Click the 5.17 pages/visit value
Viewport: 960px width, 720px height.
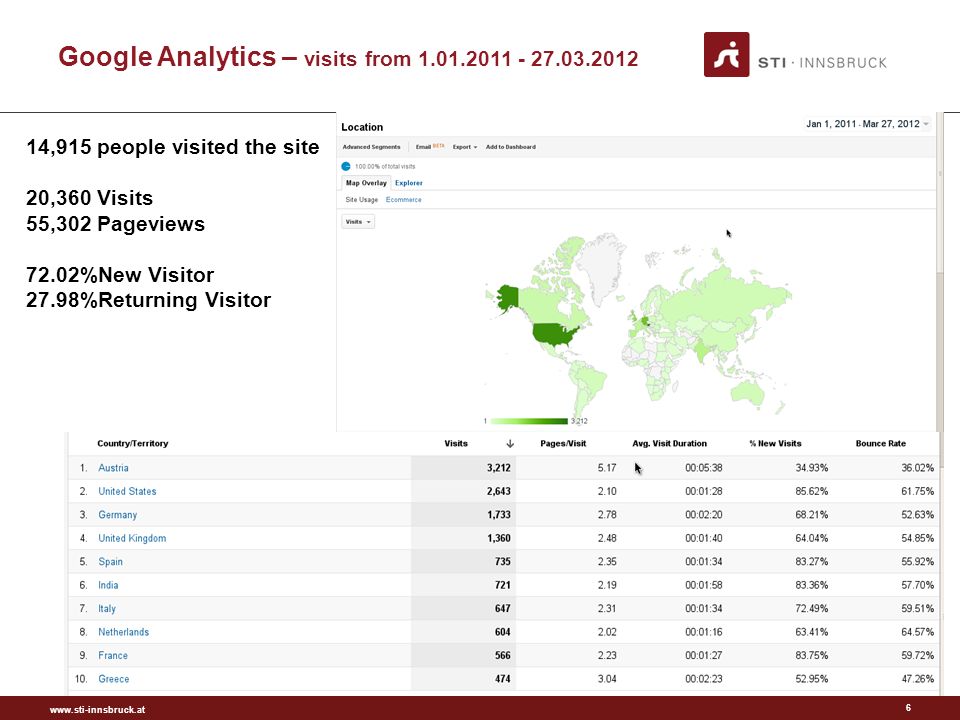[607, 468]
